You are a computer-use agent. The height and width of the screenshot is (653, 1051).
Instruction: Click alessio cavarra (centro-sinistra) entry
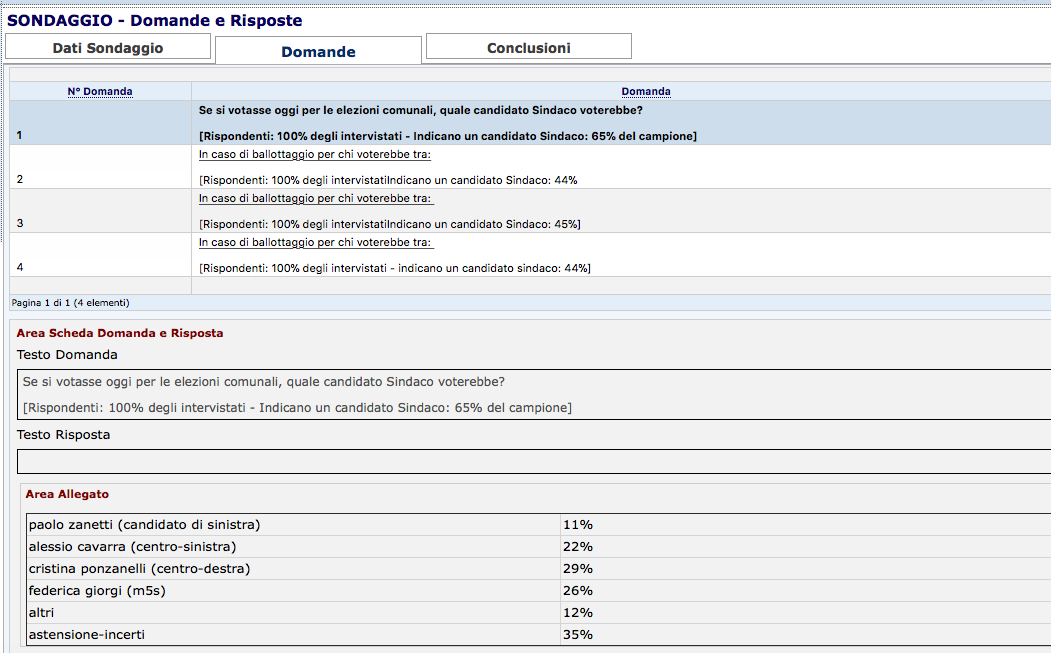(x=132, y=547)
